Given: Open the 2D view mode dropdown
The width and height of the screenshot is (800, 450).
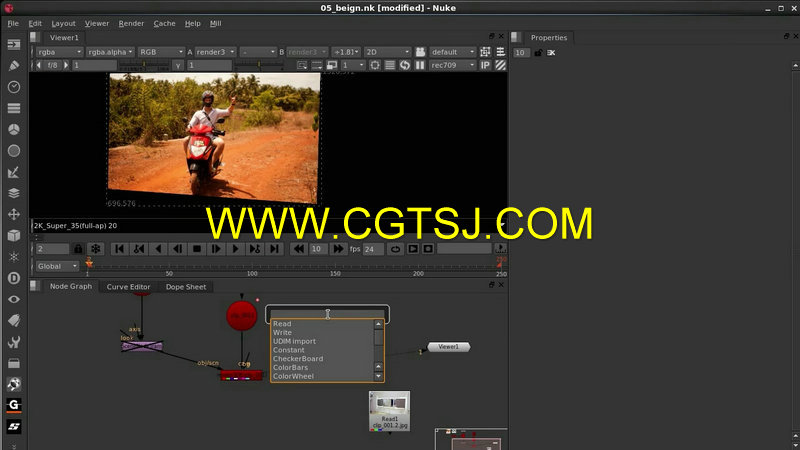Looking at the screenshot, I should (387, 52).
